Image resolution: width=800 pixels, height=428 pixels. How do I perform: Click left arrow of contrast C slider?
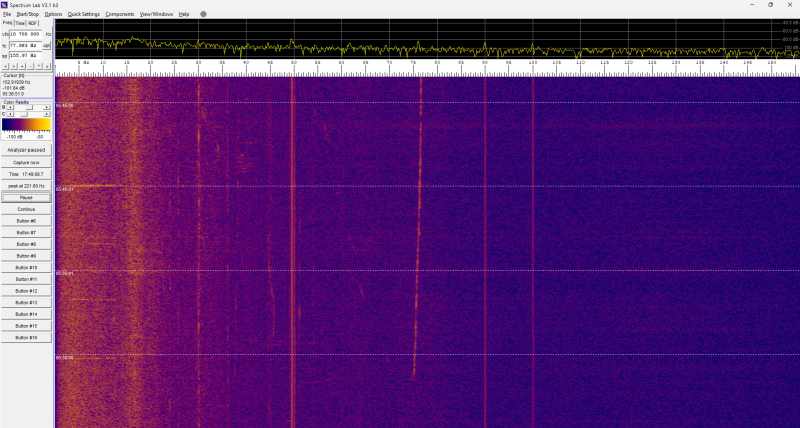(10, 114)
